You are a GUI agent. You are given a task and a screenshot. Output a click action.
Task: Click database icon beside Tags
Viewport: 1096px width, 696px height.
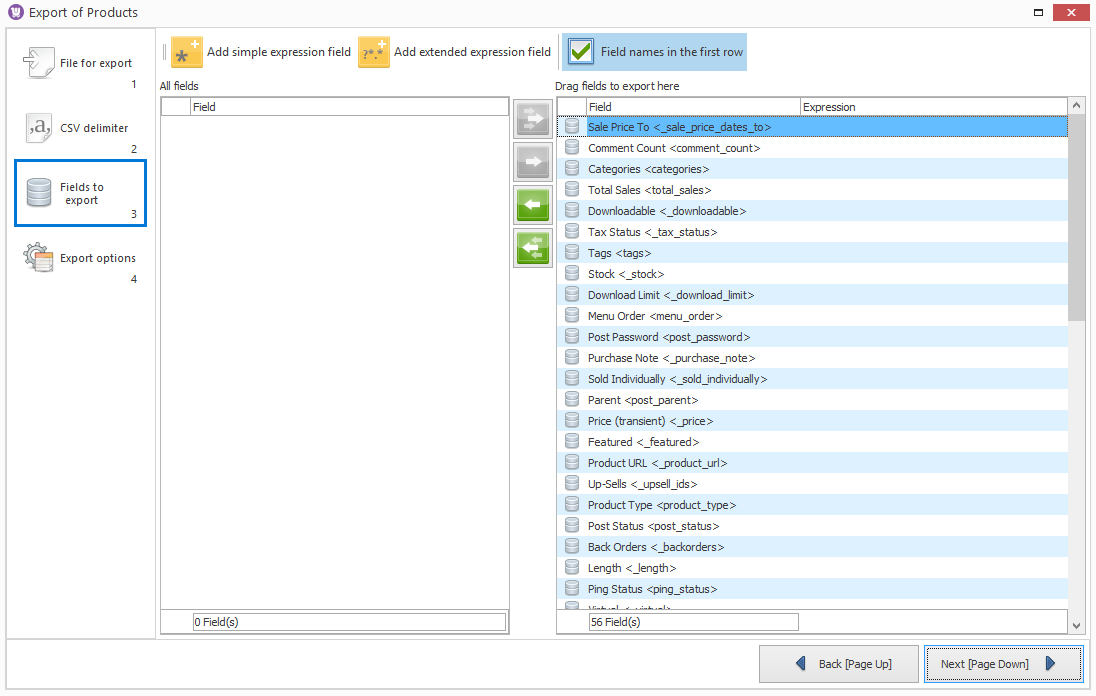point(572,252)
